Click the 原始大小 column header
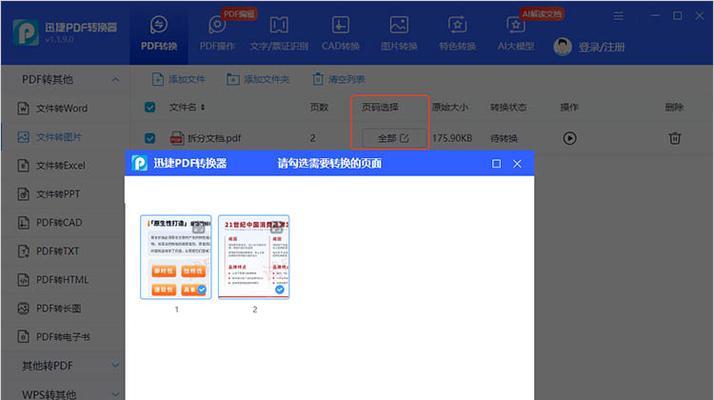Screen dimensions: 714x400 pyautogui.click(x=450, y=107)
